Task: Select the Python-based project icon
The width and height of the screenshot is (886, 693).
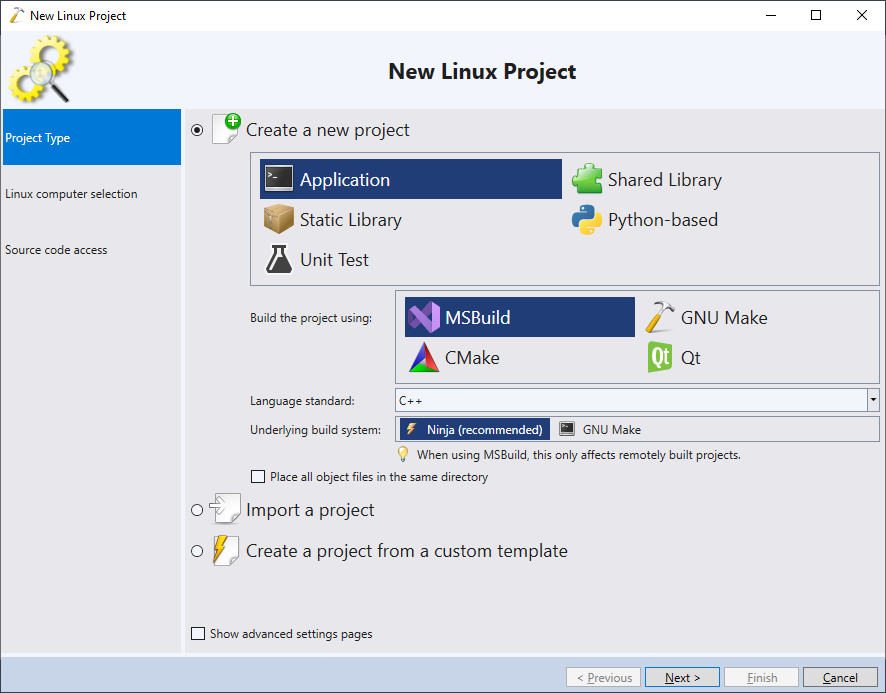Action: coord(587,220)
